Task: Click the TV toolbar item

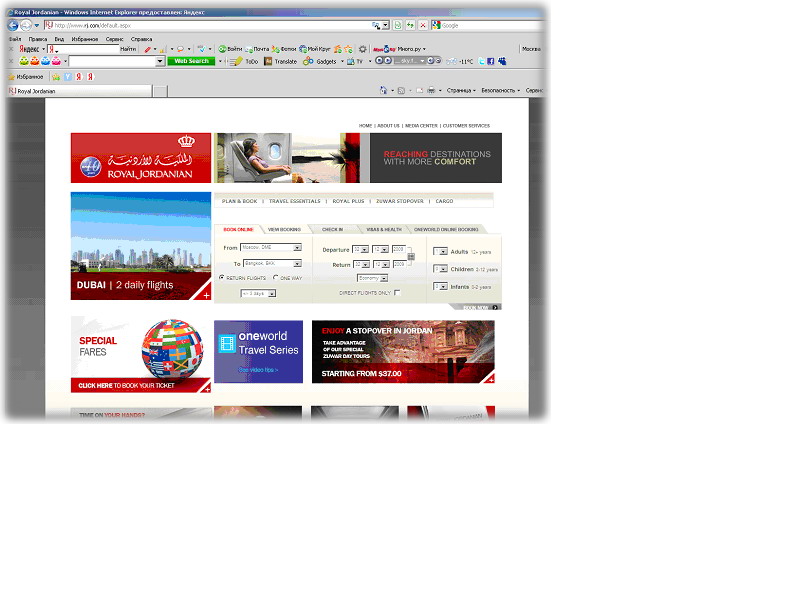Action: [x=355, y=61]
